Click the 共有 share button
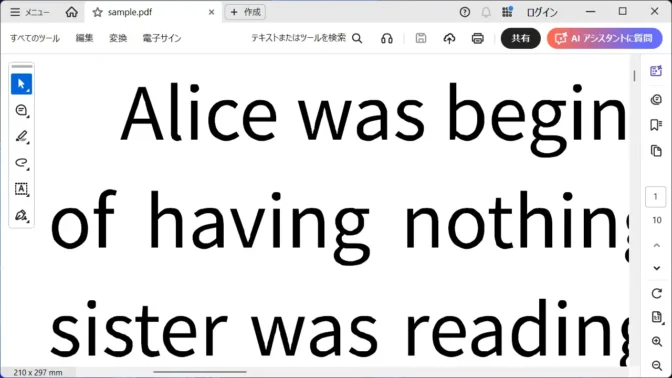The image size is (672, 378). pyautogui.click(x=521, y=38)
